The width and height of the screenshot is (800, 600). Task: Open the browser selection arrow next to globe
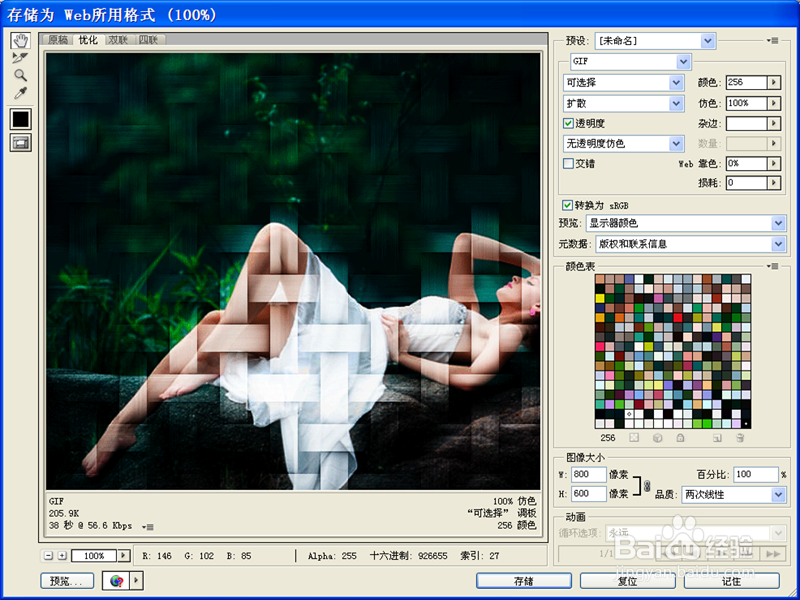point(137,581)
